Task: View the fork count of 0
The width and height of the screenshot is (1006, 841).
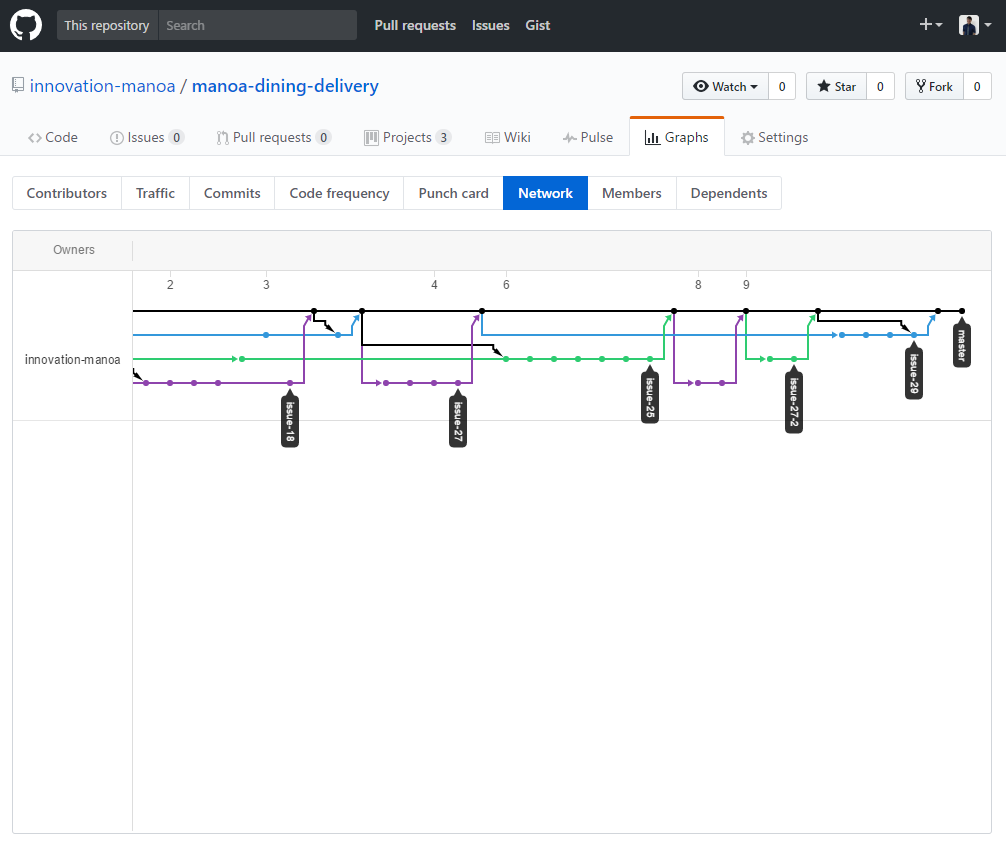Action: click(977, 87)
